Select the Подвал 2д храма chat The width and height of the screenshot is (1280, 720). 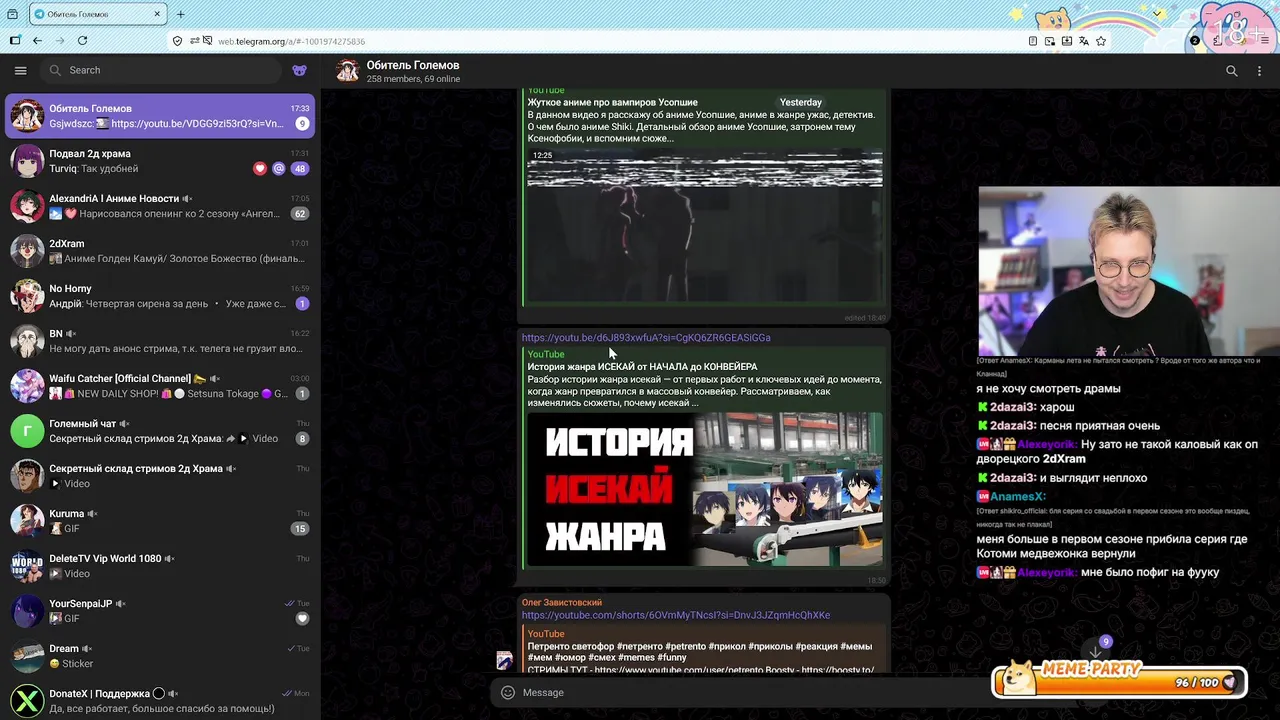click(x=160, y=161)
